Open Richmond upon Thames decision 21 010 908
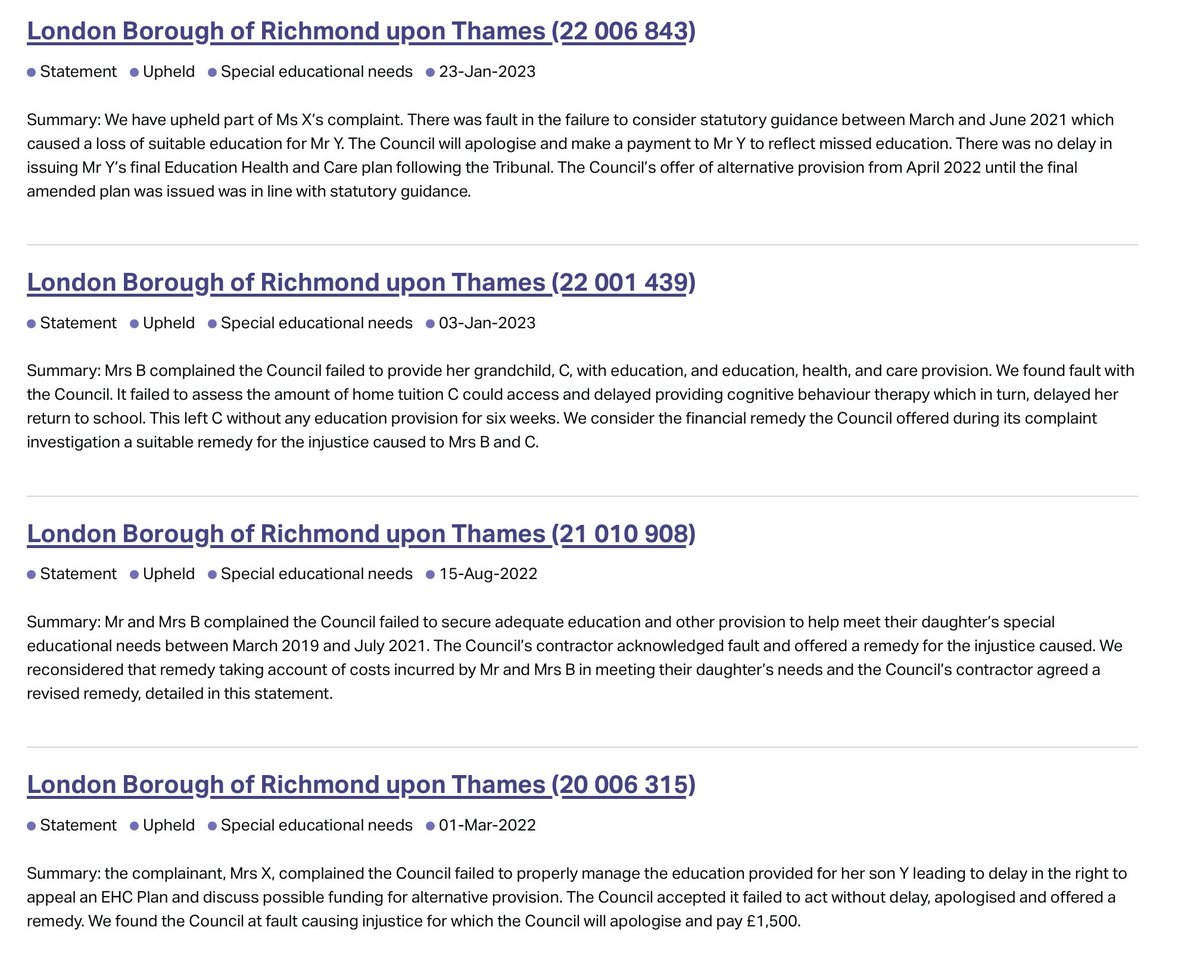The image size is (1200, 980). click(361, 533)
